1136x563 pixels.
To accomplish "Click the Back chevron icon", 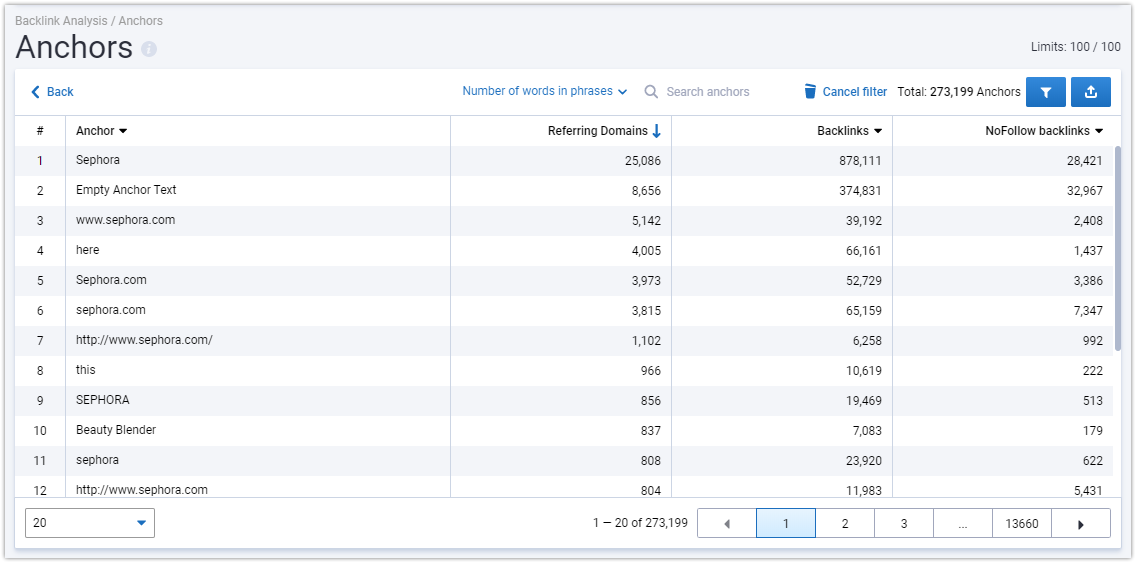I will (x=35, y=92).
